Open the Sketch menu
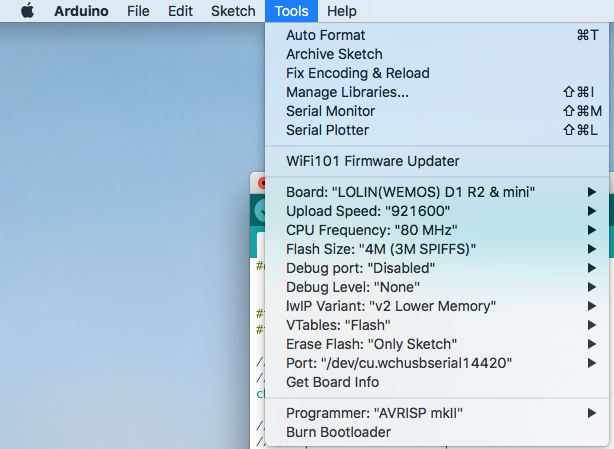The height and width of the screenshot is (449, 614). [233, 11]
